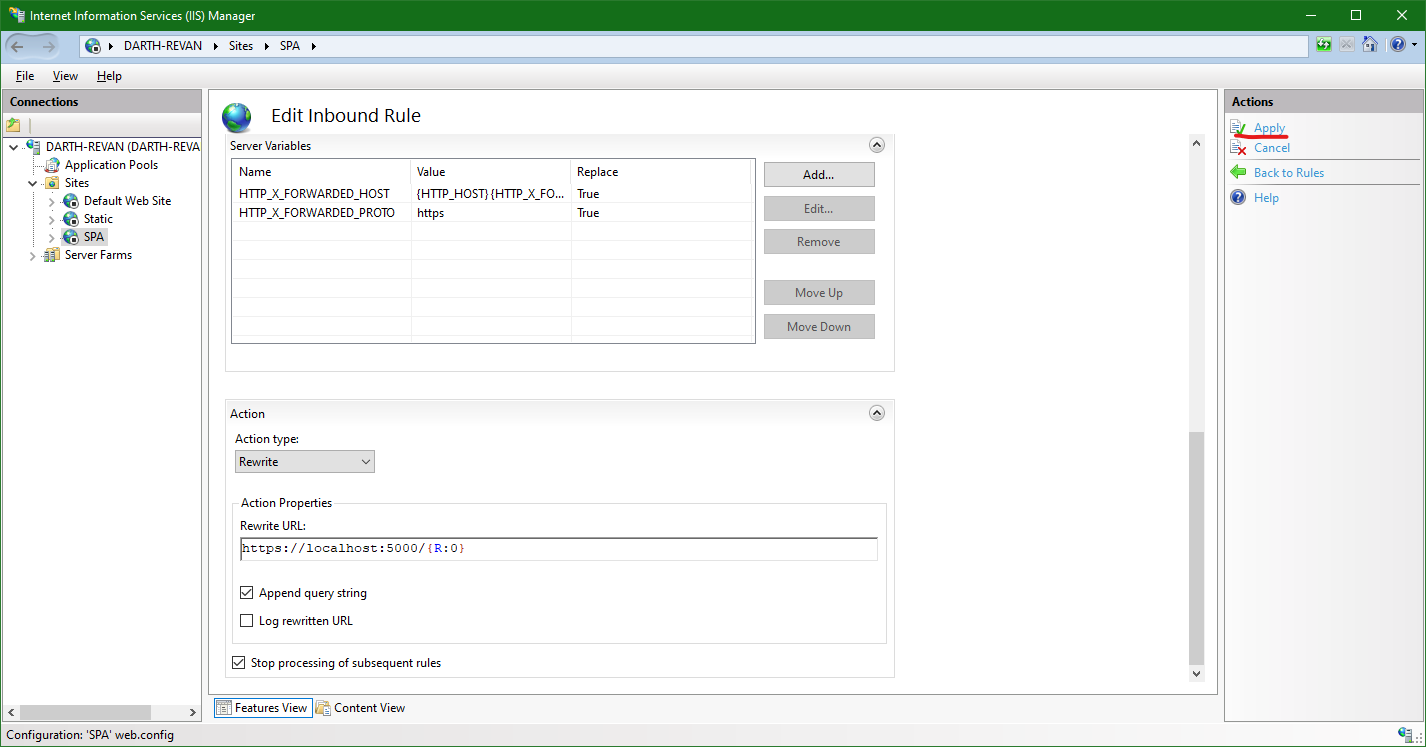Open the View menu

(64, 75)
